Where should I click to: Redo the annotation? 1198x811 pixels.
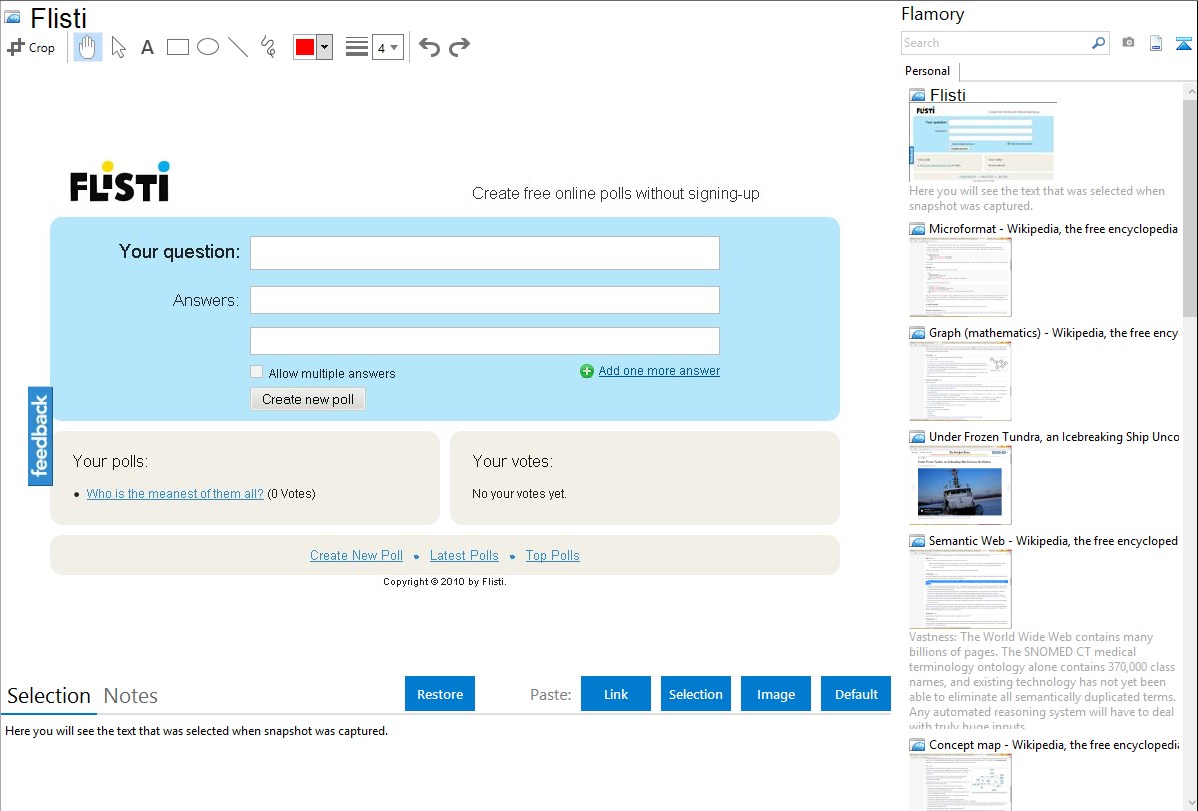click(459, 47)
